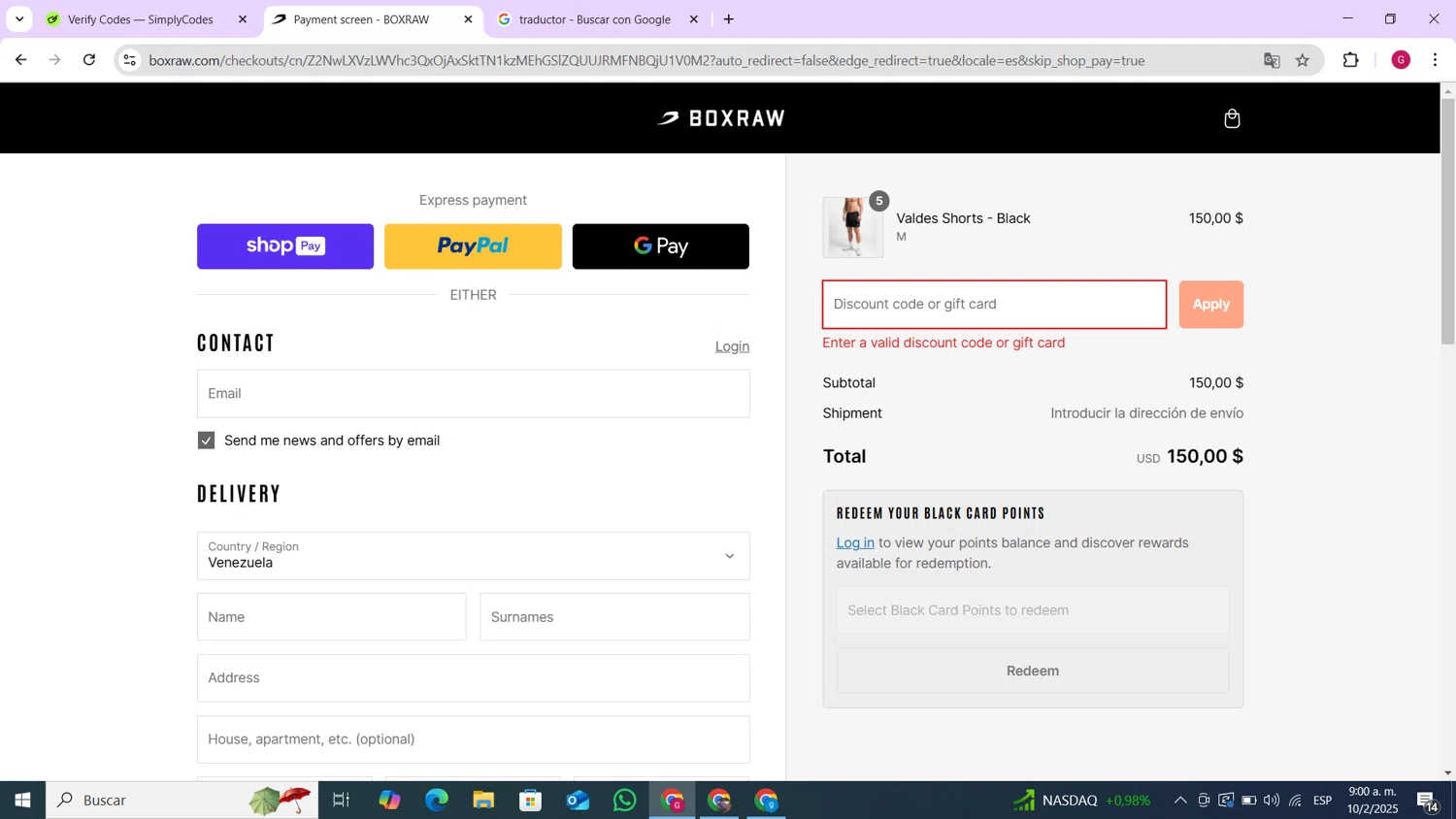Click the page vertical scrollbar
This screenshot has width=1456, height=819.
[x=1447, y=220]
